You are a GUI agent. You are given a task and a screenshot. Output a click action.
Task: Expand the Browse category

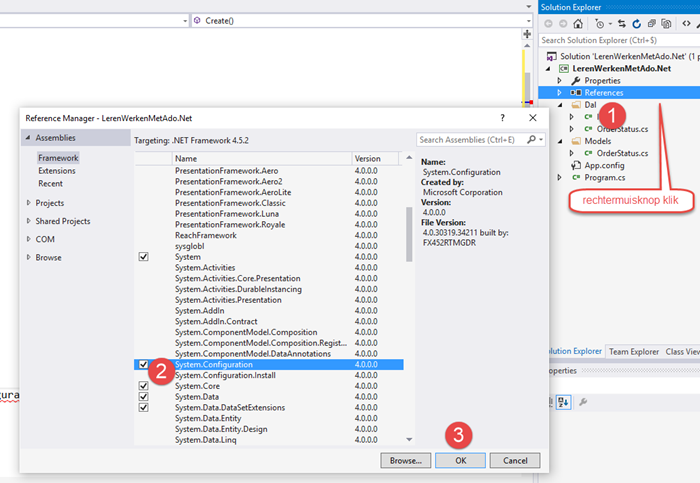[x=29, y=258]
